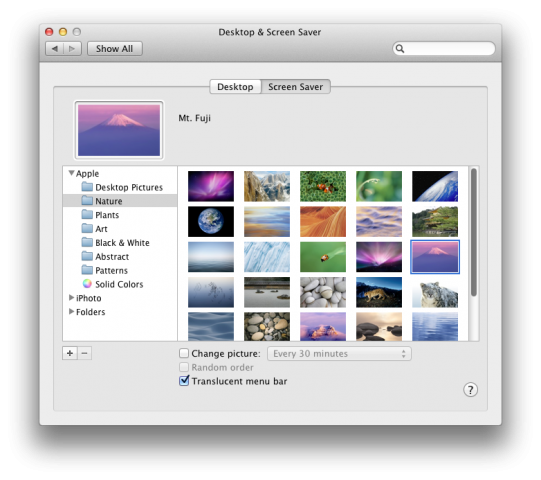Open the Every 30 minutes dropdown
This screenshot has width=541, height=480.
pyautogui.click(x=339, y=354)
